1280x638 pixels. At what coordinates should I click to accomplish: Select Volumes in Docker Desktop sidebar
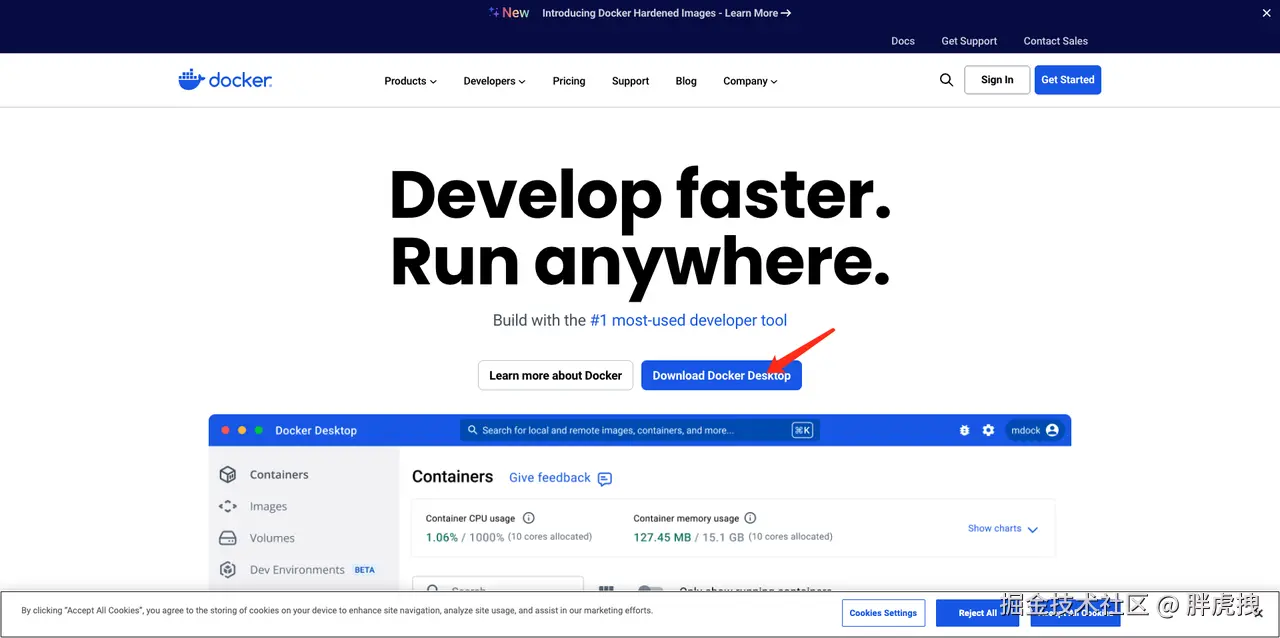[272, 538]
